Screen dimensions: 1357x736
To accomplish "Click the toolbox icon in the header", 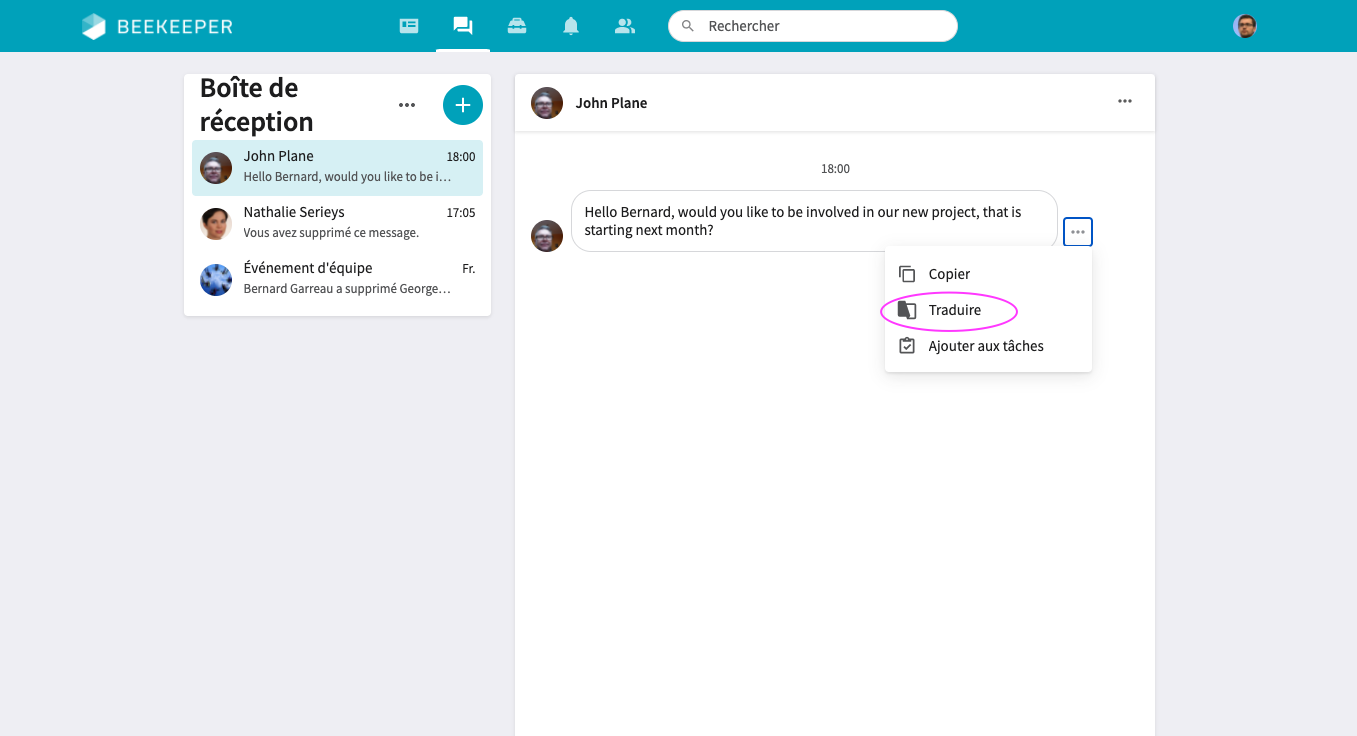I will coord(517,26).
